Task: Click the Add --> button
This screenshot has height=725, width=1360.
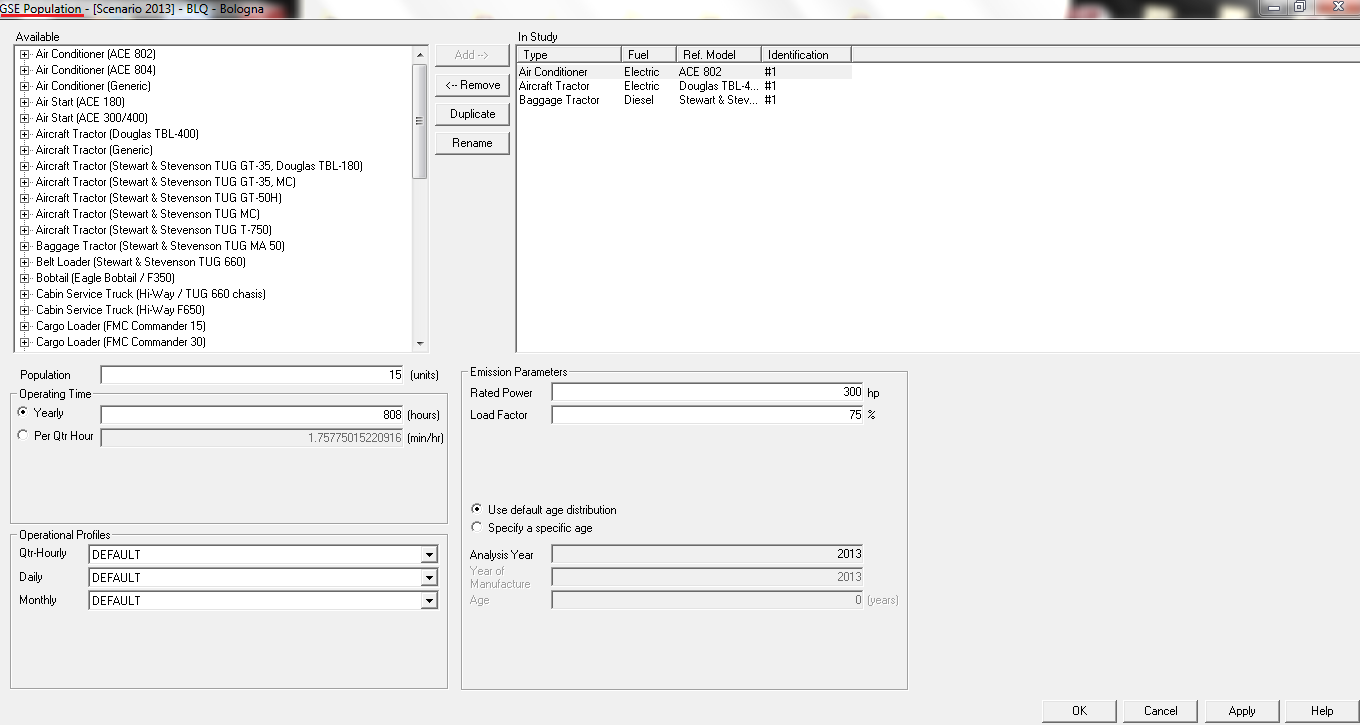Action: (x=472, y=56)
